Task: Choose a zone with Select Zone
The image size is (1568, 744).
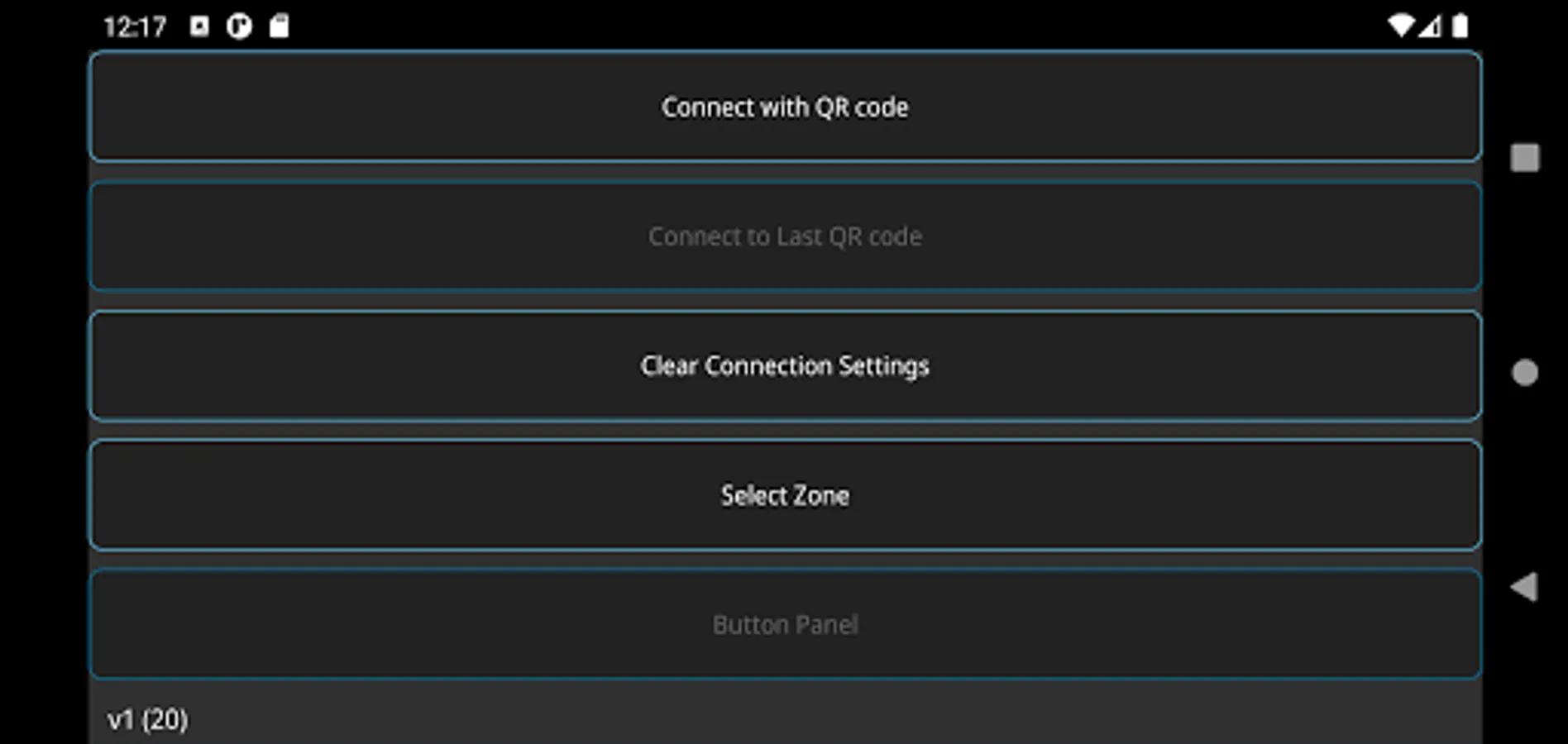Action: coord(784,495)
